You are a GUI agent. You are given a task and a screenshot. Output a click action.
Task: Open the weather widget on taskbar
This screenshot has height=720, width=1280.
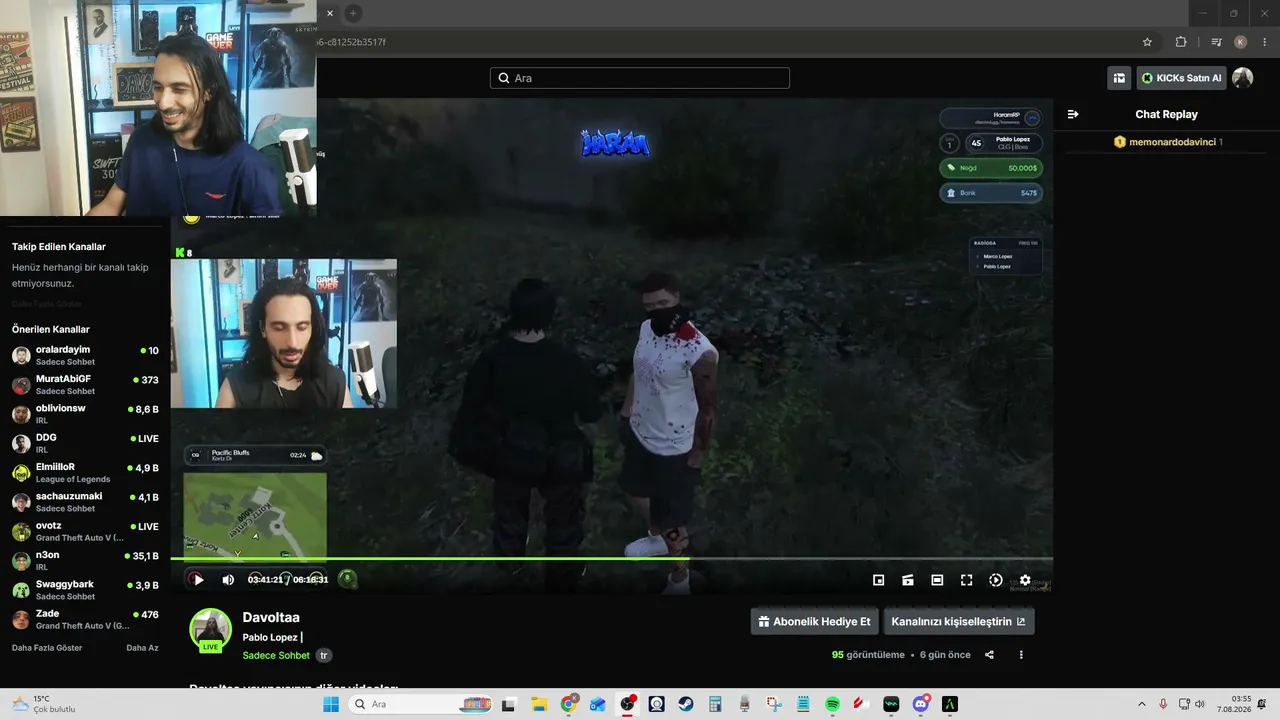click(x=45, y=704)
